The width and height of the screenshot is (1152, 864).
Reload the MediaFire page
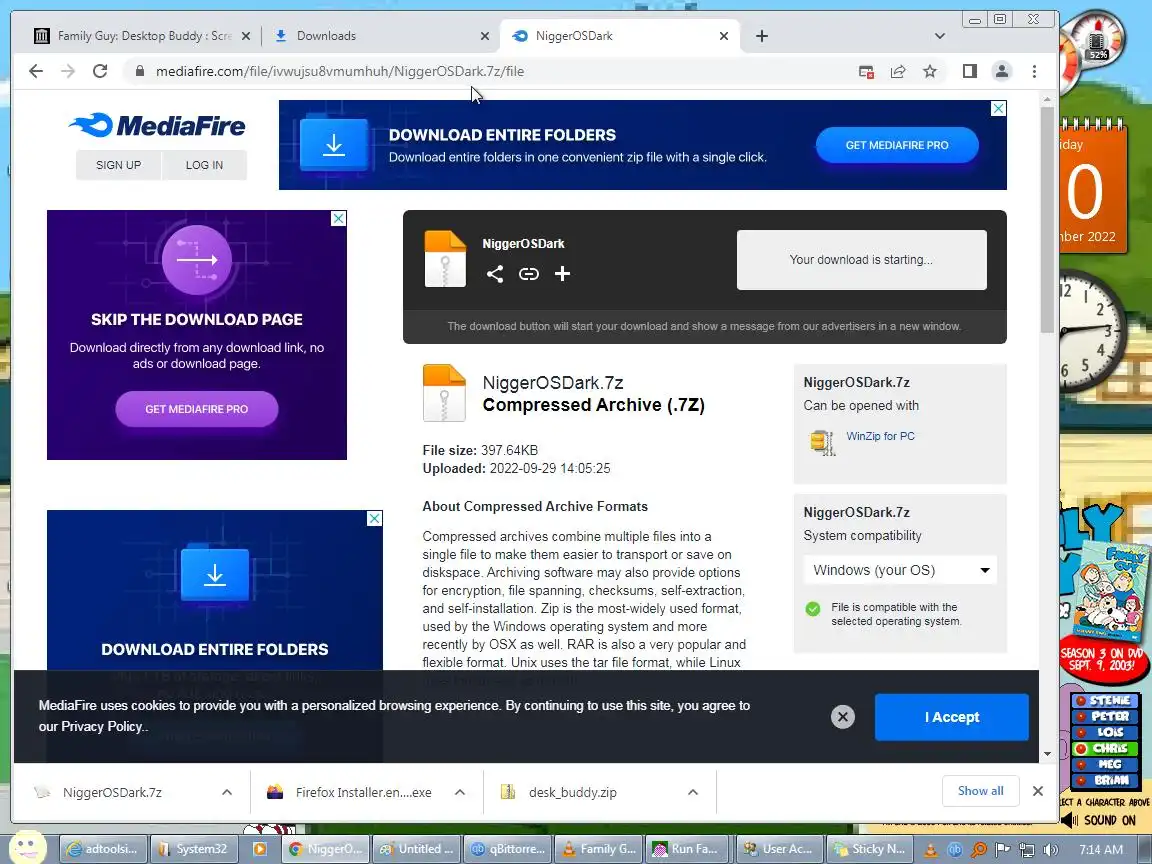[100, 71]
